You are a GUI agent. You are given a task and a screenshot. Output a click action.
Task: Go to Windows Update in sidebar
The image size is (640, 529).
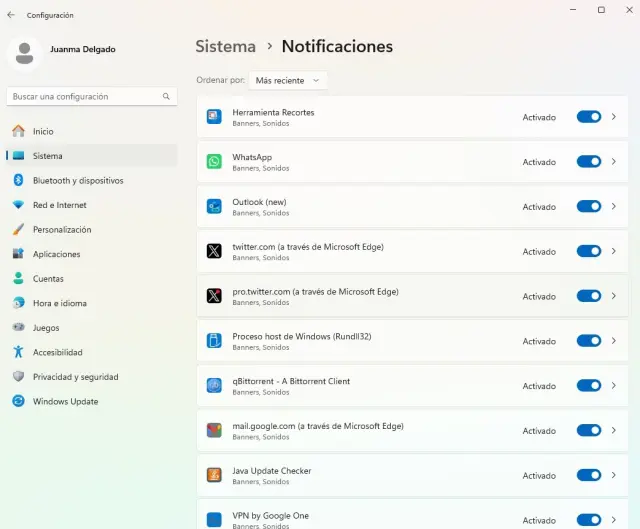(x=65, y=402)
